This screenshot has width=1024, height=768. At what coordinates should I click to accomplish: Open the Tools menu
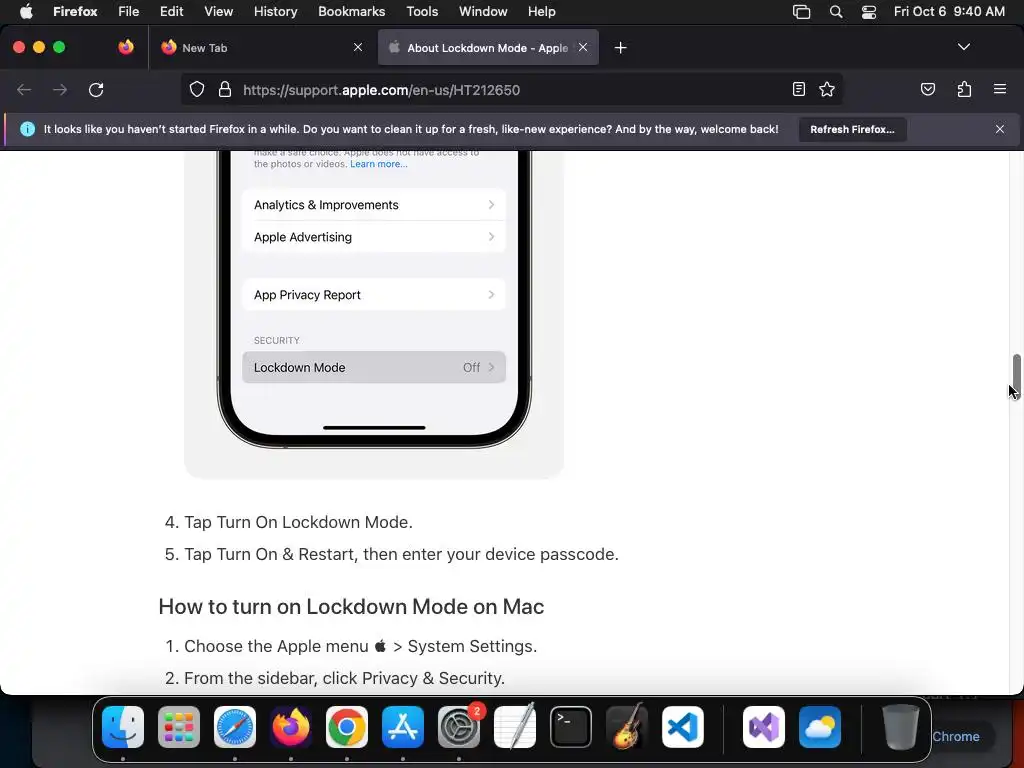(x=422, y=11)
